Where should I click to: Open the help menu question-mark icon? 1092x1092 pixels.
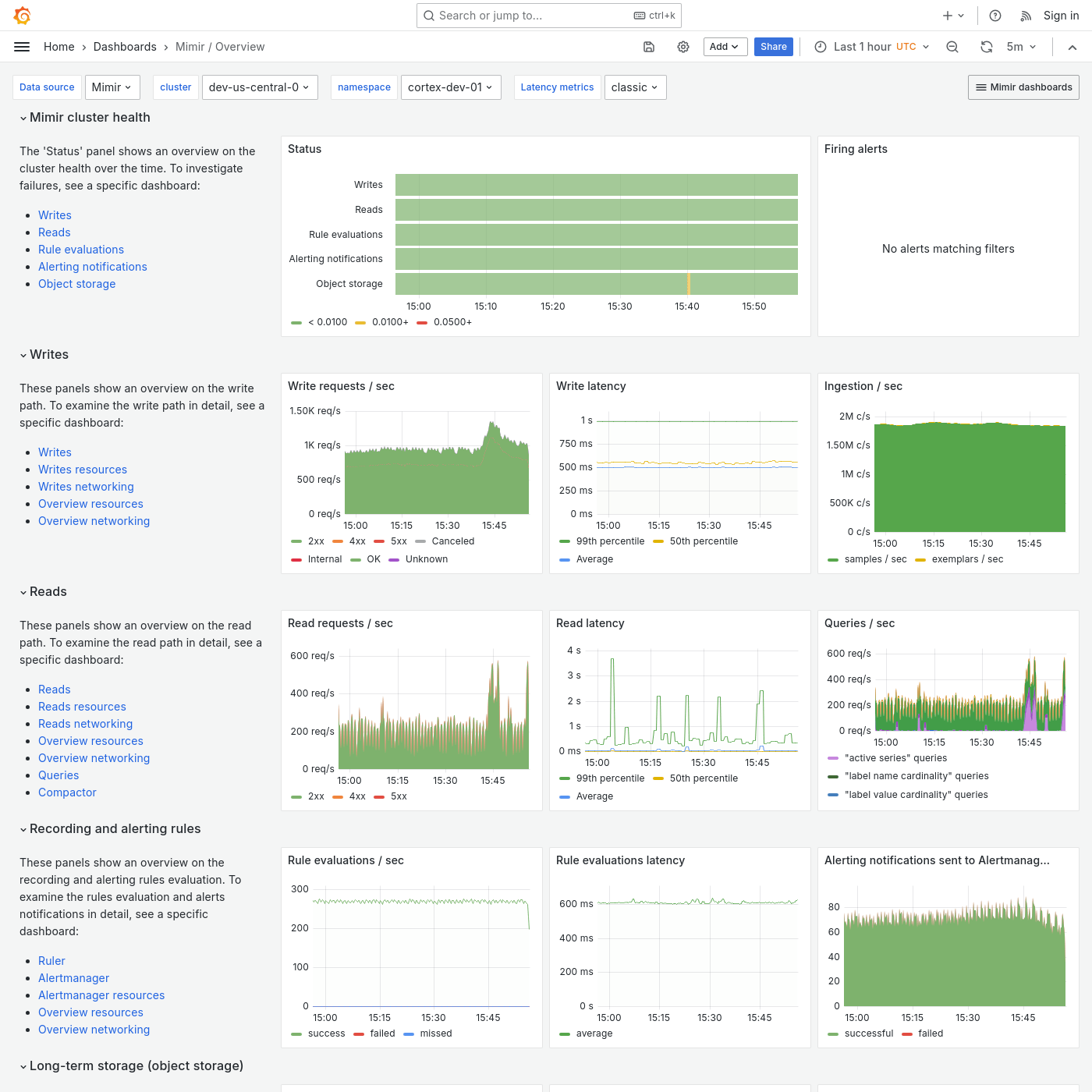pos(994,16)
